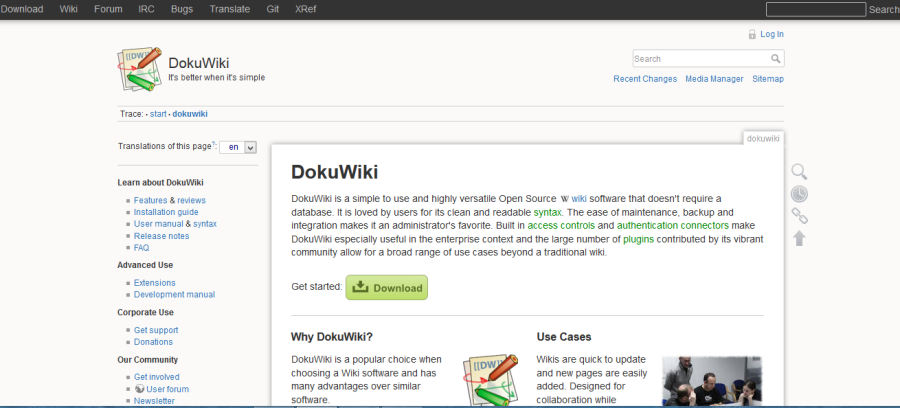
Task: Open old revisions with the clock icon
Action: tap(800, 194)
